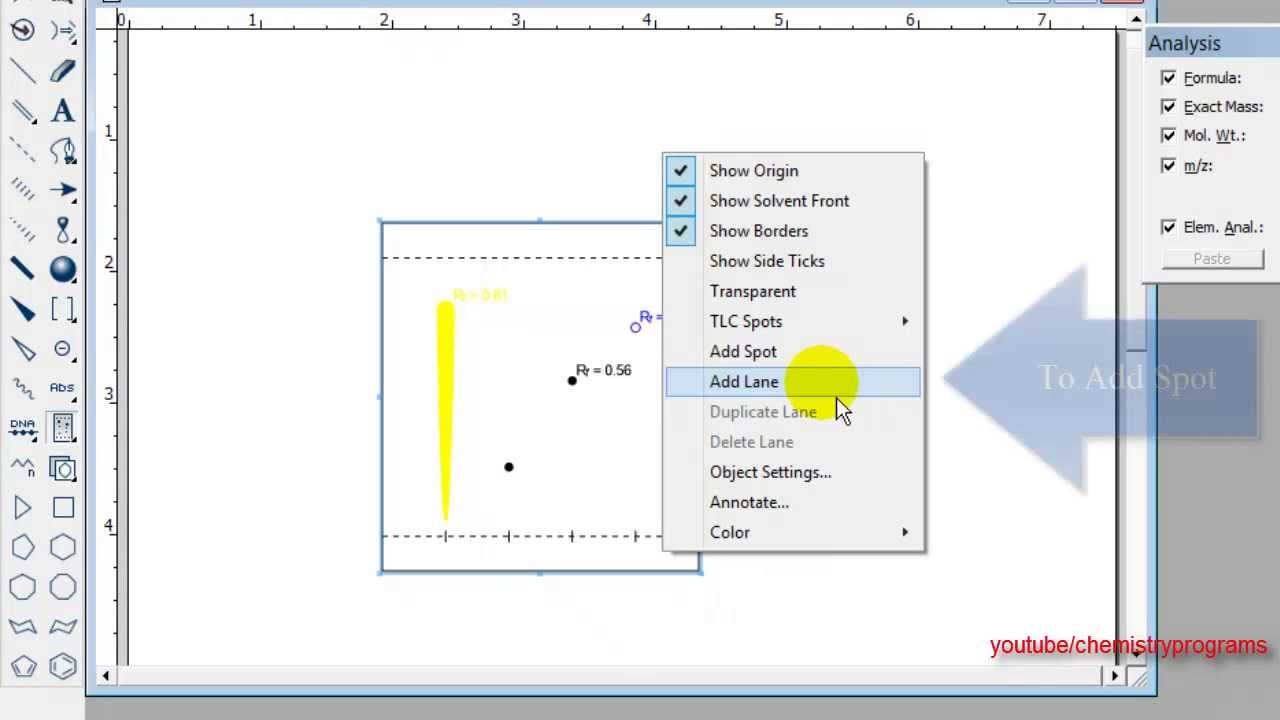Screen dimensions: 1280x720
Task: Select the Bold Wedge bond tool
Action: point(22,309)
